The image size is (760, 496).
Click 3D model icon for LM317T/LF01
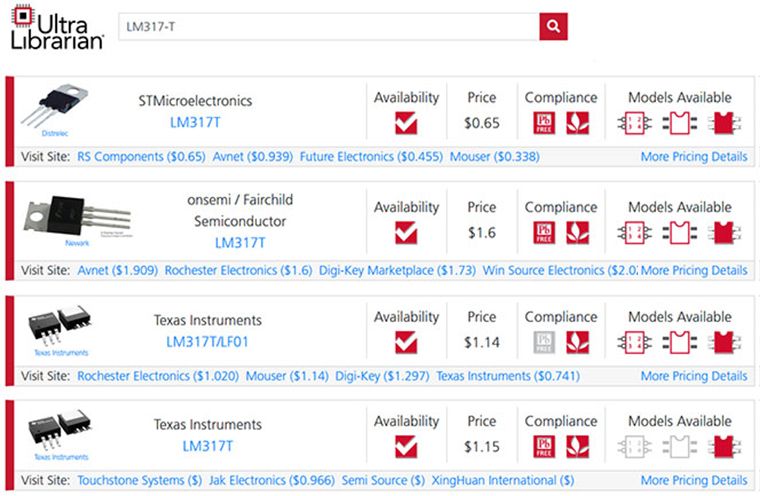click(x=724, y=342)
